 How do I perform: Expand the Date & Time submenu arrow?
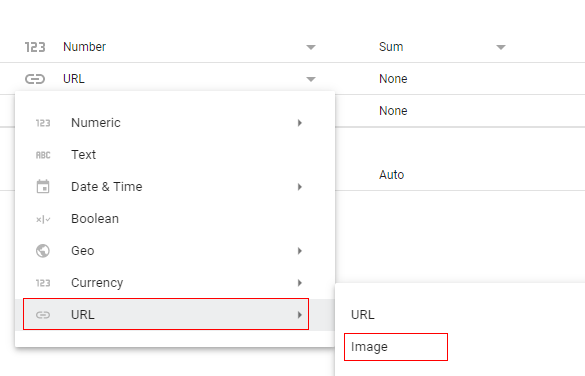point(300,187)
